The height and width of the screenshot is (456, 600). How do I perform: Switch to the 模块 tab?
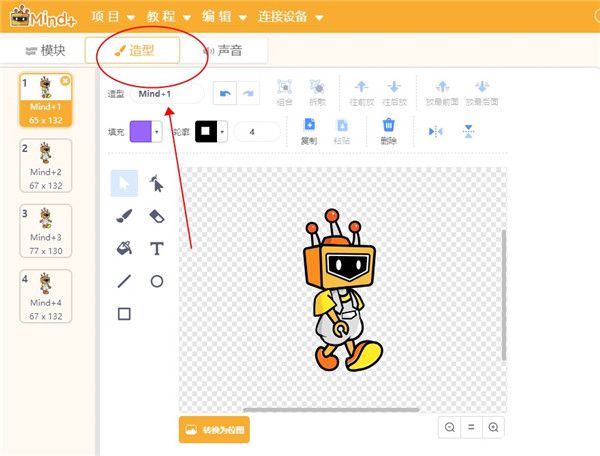coord(45,50)
